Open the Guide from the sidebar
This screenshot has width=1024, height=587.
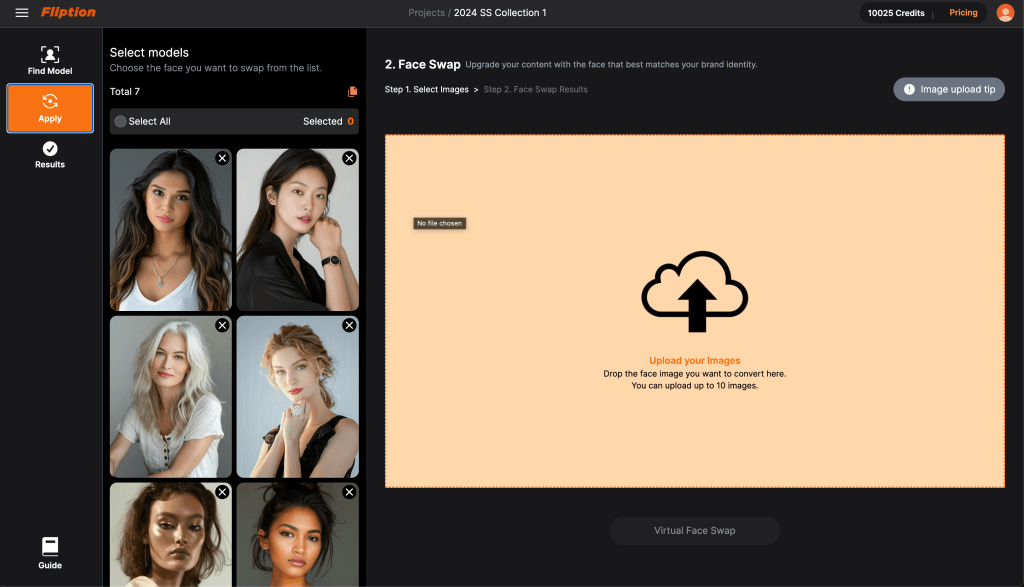(x=50, y=553)
